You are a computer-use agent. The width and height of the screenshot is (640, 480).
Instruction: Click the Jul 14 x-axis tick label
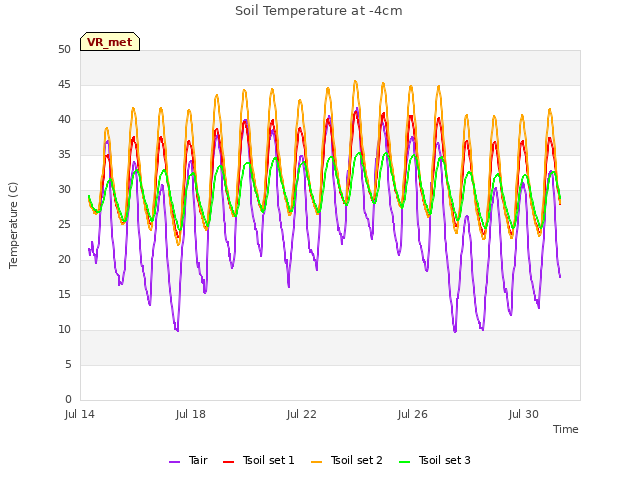pyautogui.click(x=80, y=414)
